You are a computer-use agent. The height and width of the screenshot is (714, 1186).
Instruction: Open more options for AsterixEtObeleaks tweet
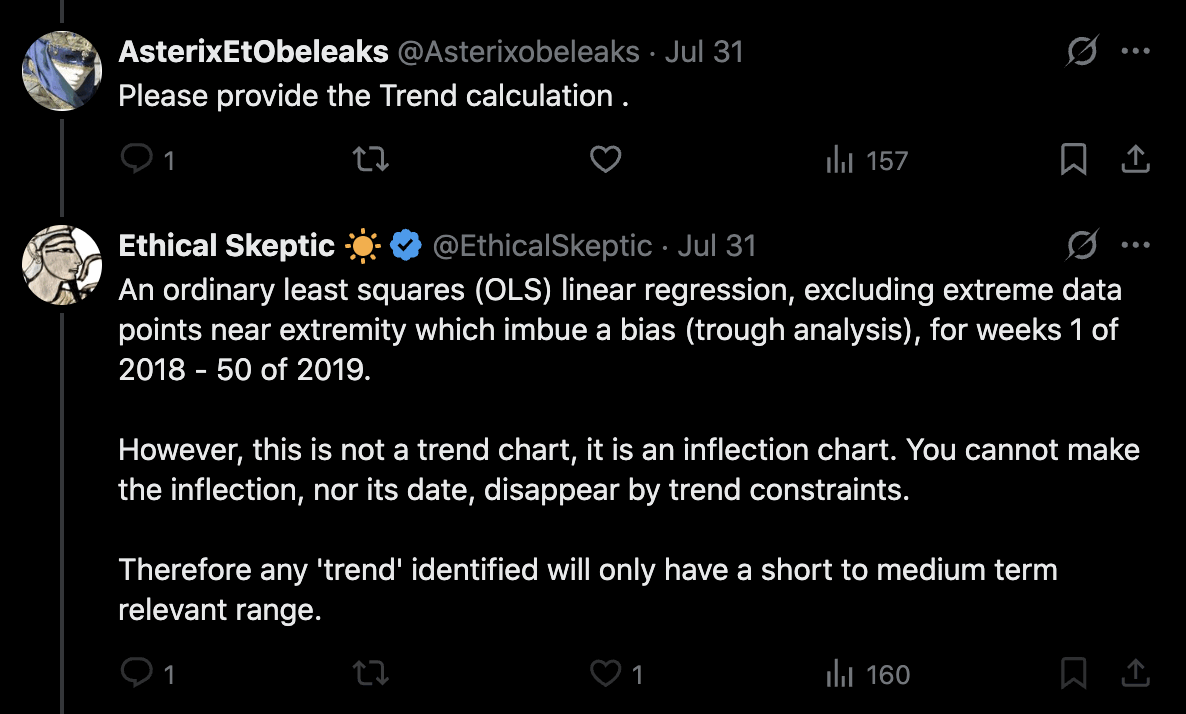tap(1136, 51)
